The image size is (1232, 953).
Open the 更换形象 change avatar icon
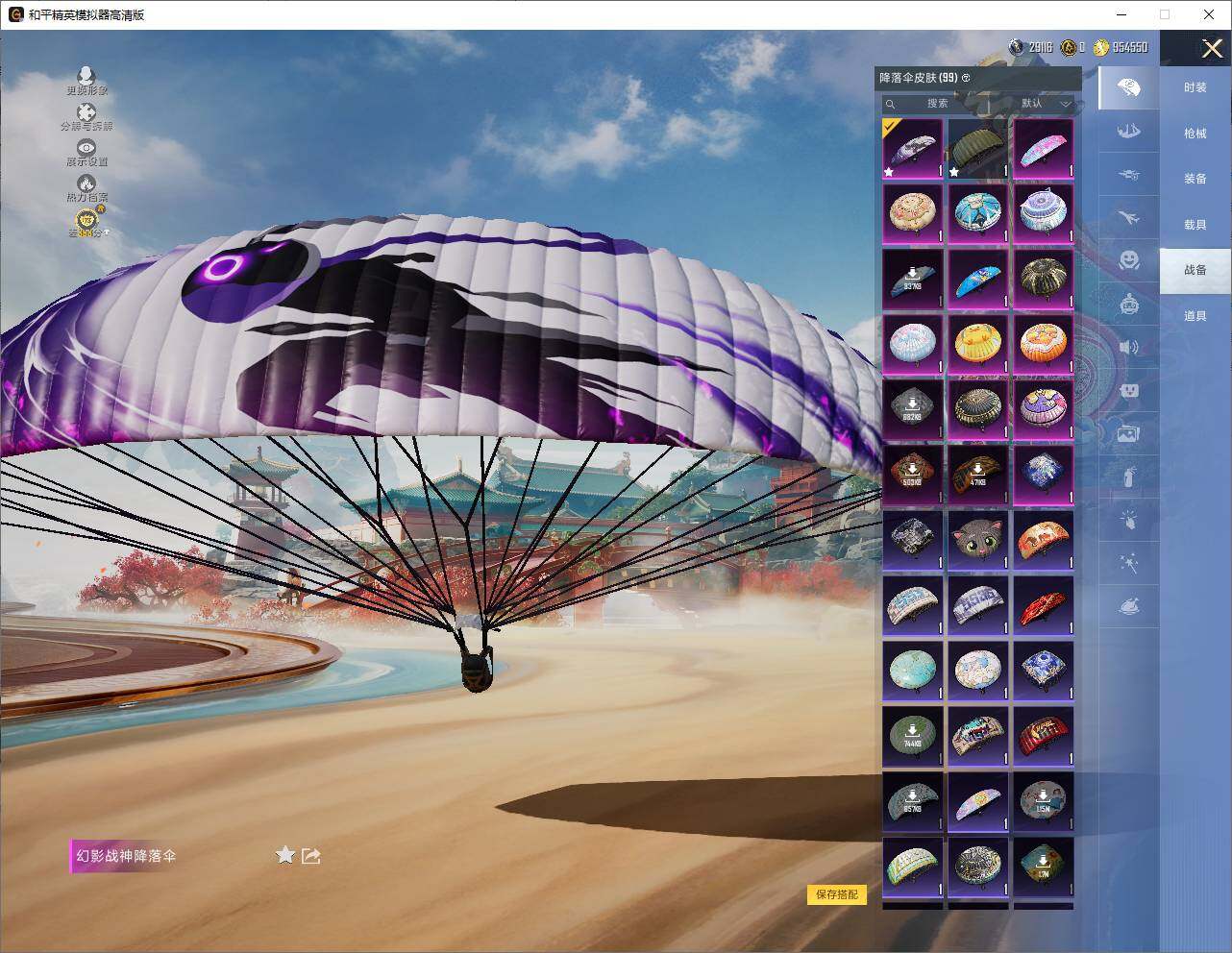[86, 77]
